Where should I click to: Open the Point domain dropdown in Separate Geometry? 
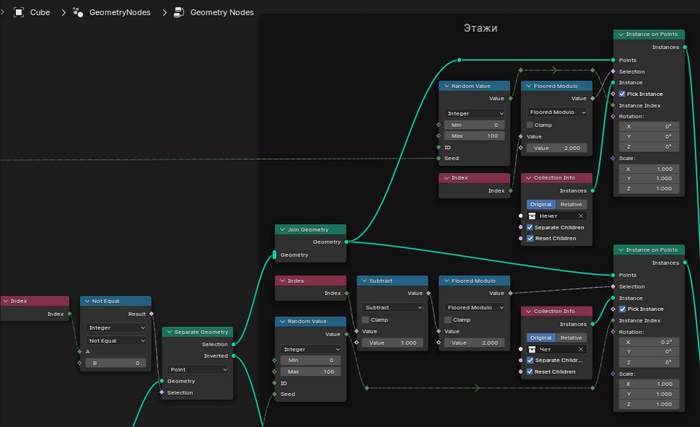coord(198,369)
